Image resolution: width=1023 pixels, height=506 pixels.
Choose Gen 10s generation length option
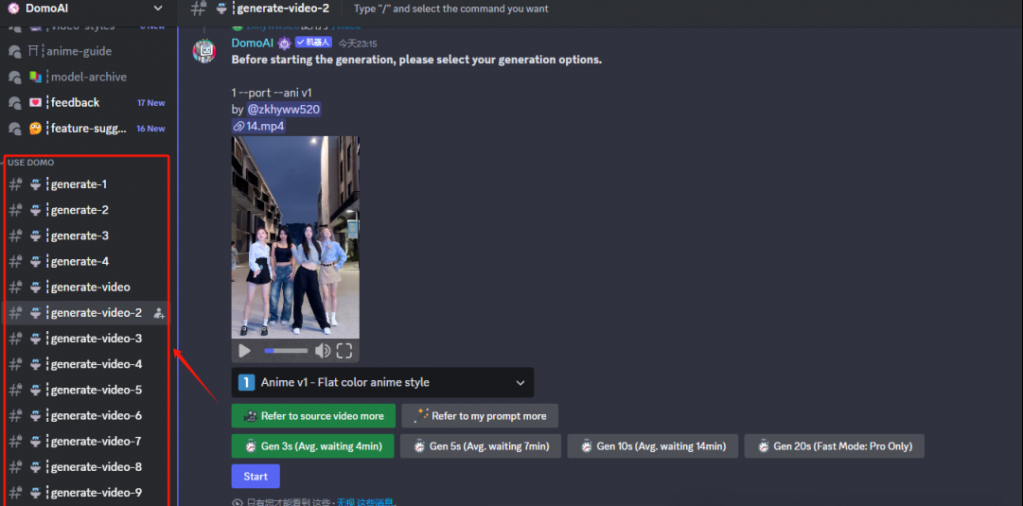click(652, 446)
